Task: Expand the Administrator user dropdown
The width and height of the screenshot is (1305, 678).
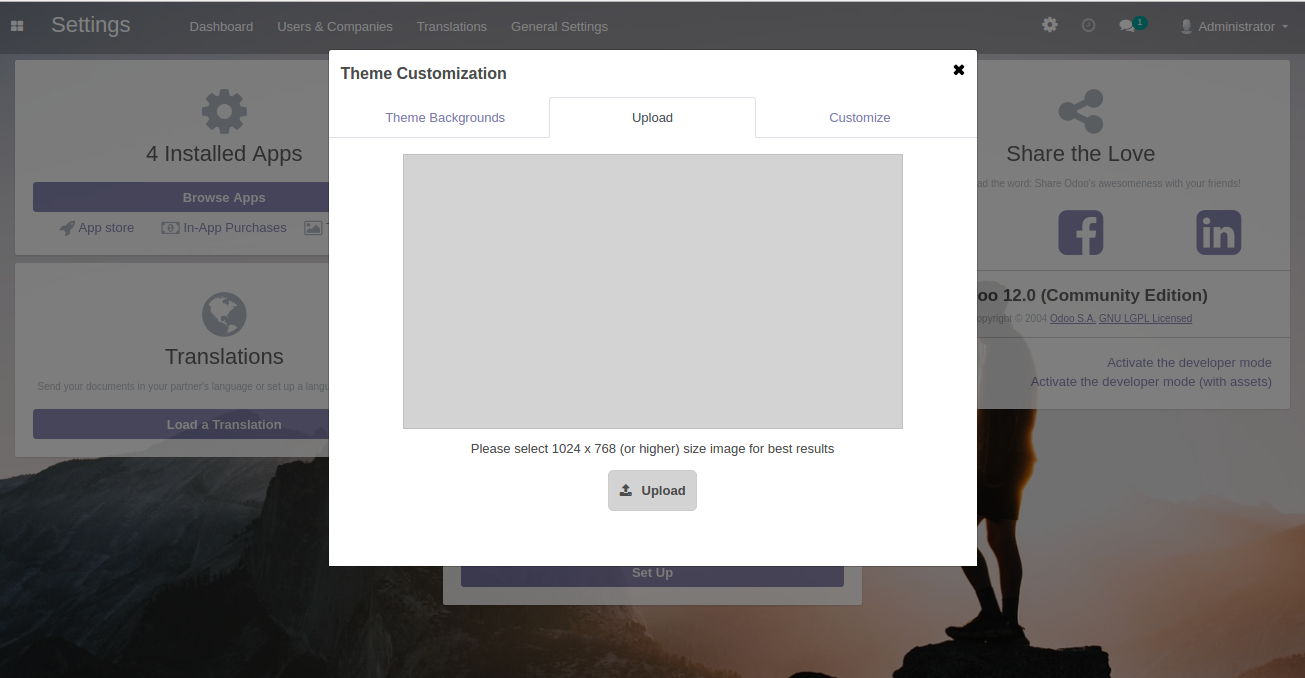Action: [x=1235, y=27]
